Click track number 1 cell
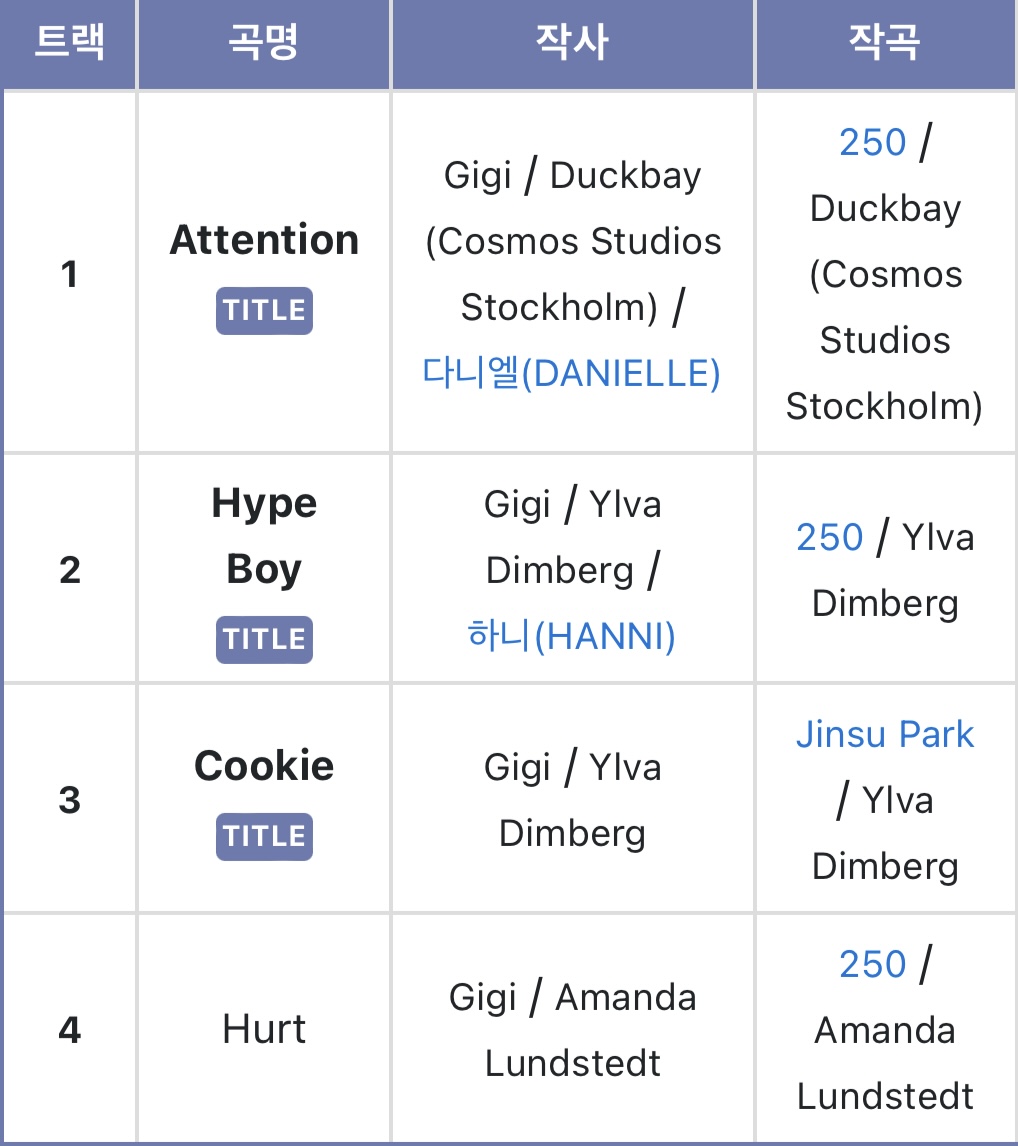1018x1146 pixels. coord(69,273)
